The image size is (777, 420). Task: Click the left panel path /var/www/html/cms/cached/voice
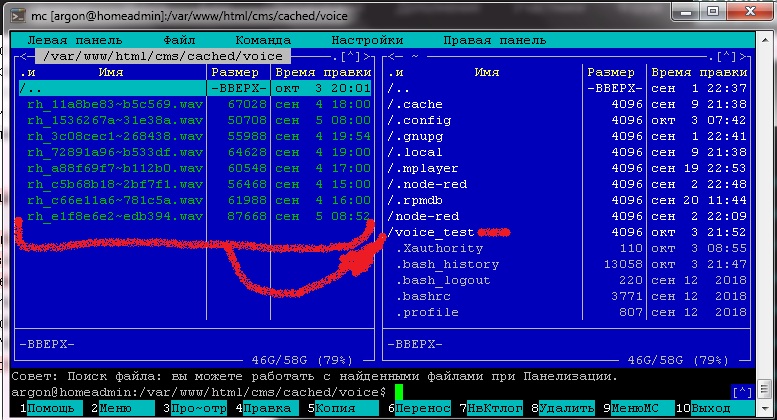pyautogui.click(x=163, y=56)
